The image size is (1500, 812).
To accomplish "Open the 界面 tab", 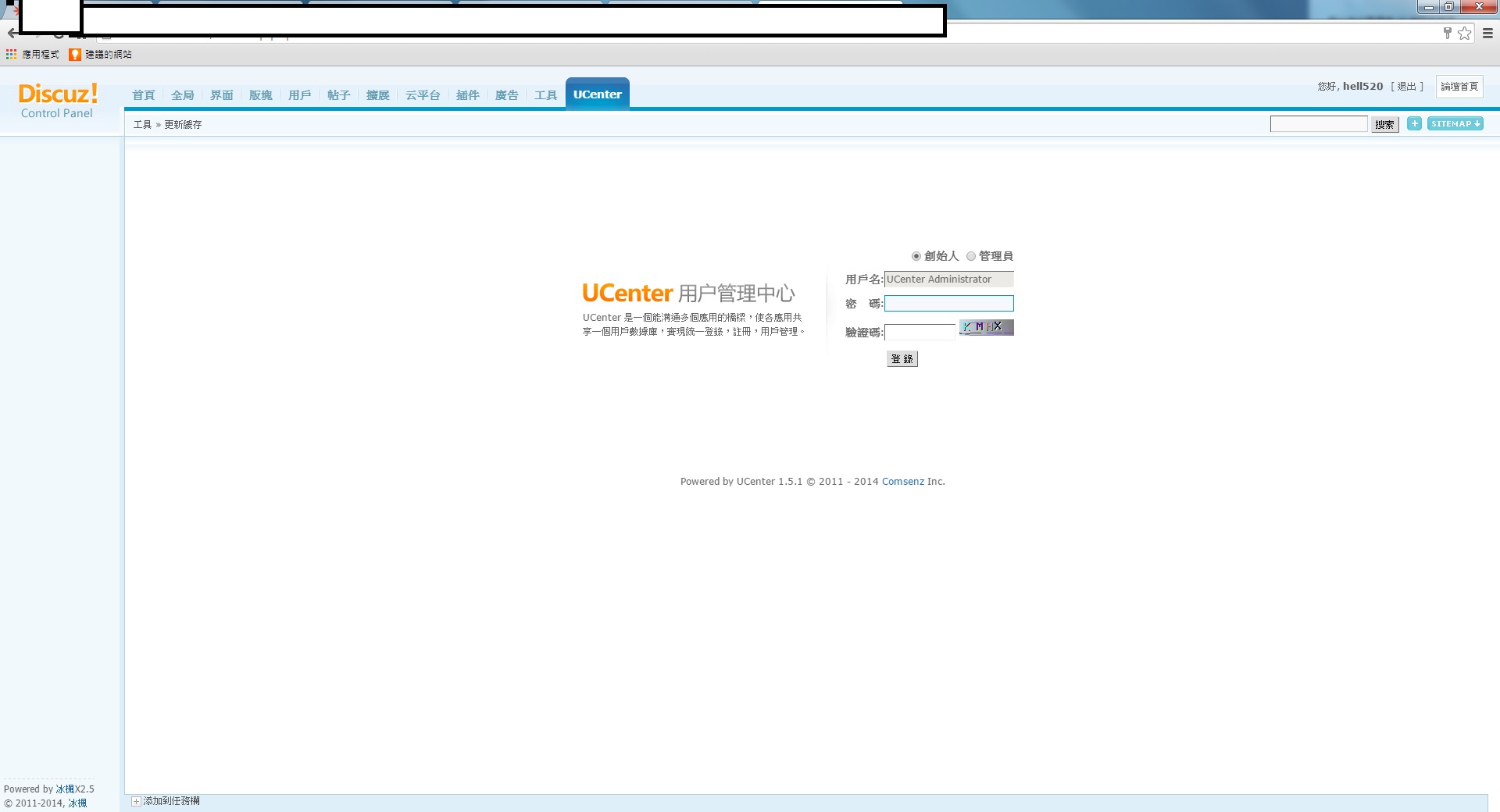I will (x=222, y=95).
